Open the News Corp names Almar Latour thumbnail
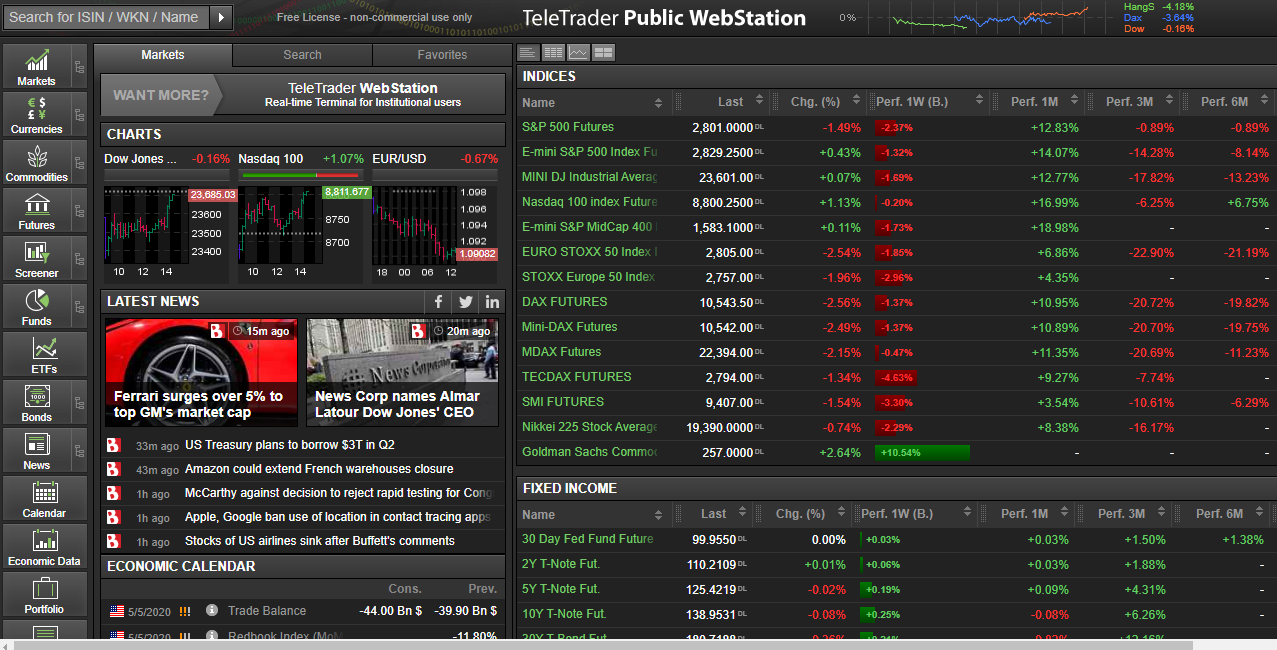 point(402,372)
